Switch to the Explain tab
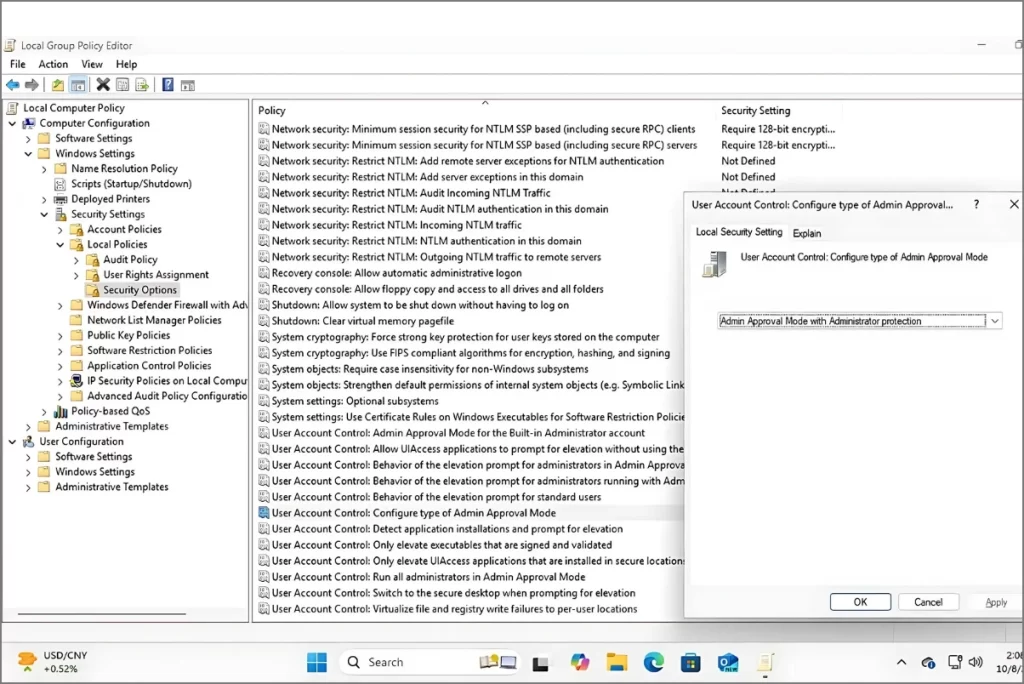The height and width of the screenshot is (684, 1024). [807, 233]
